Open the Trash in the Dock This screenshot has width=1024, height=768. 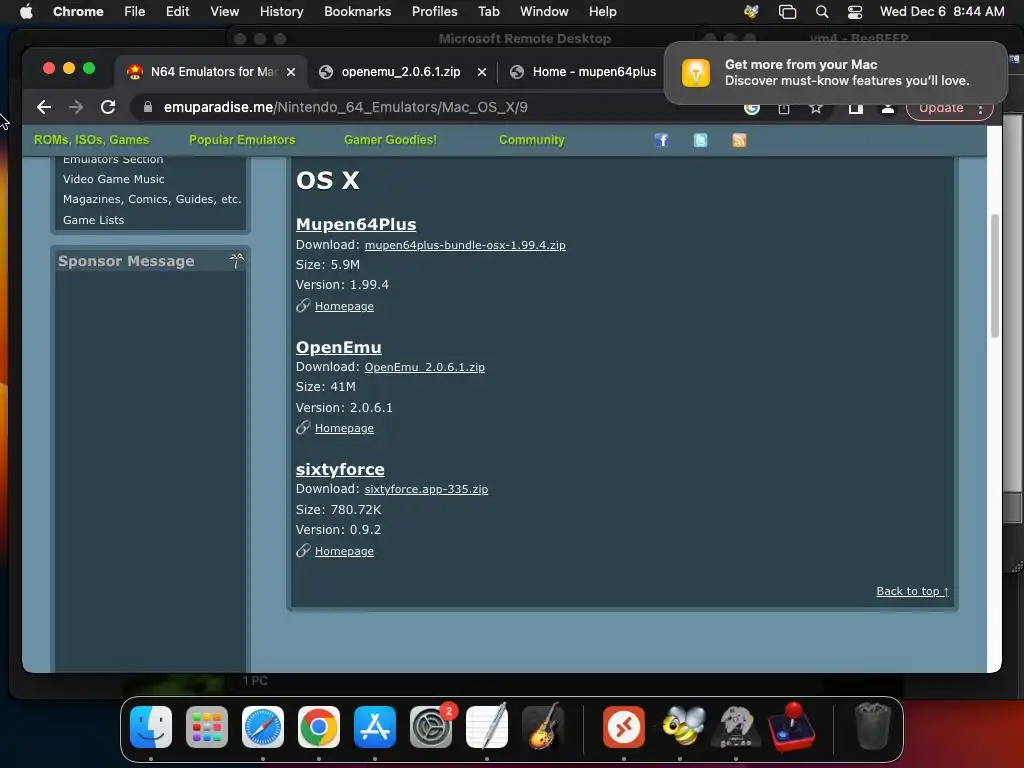(872, 727)
